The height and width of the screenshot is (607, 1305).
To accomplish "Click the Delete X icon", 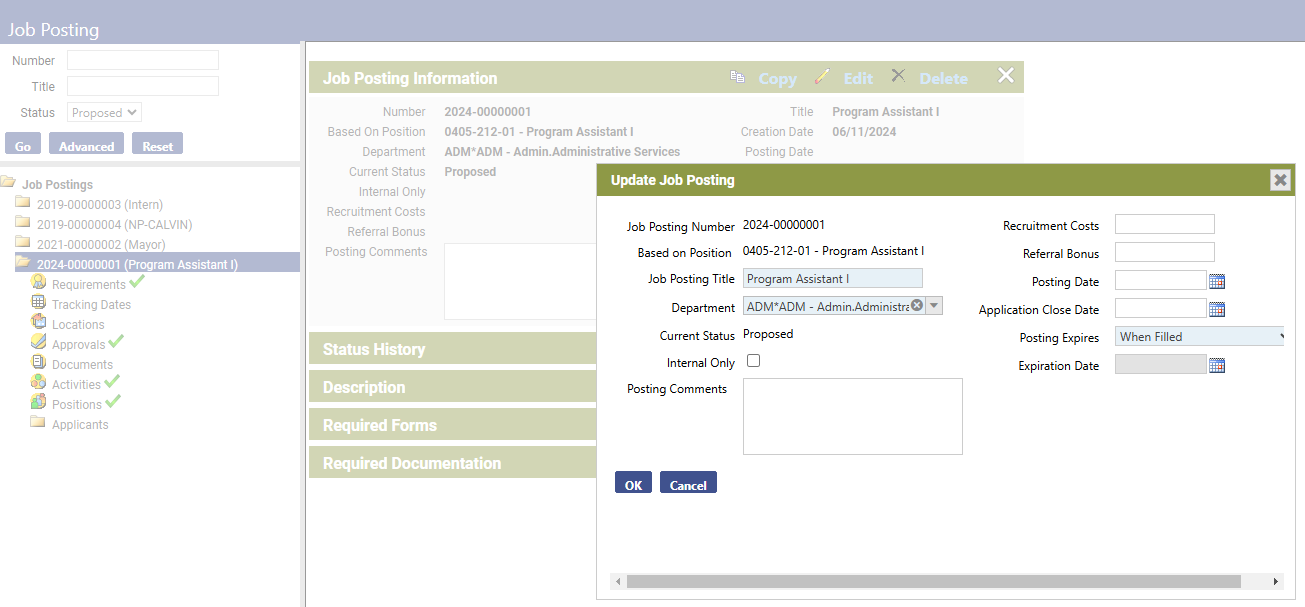I will point(898,76).
